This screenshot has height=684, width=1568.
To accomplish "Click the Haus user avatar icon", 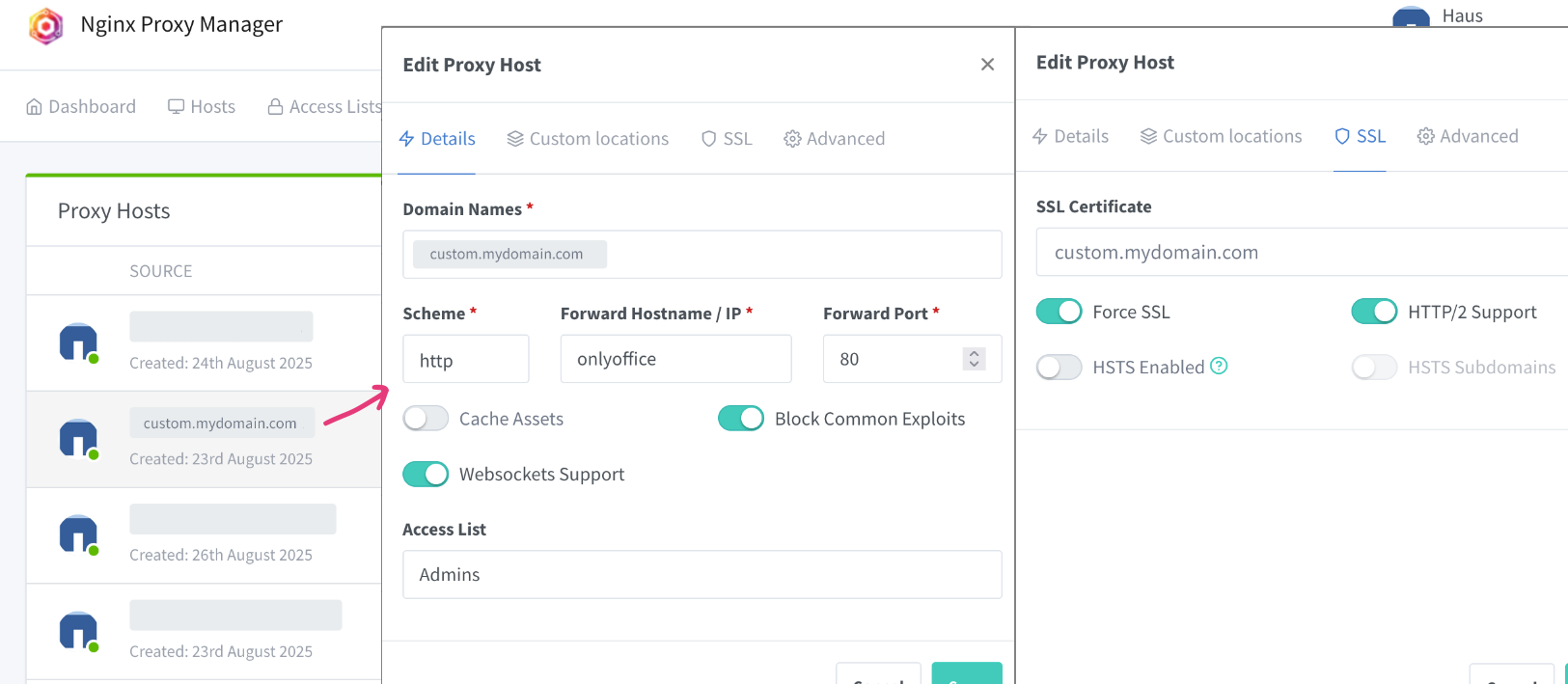I will point(1411,17).
